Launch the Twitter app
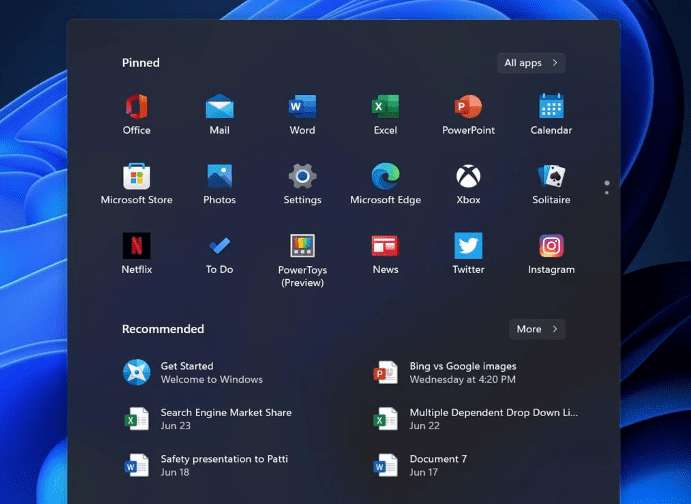Screen dimensions: 691x504 pos(468,253)
